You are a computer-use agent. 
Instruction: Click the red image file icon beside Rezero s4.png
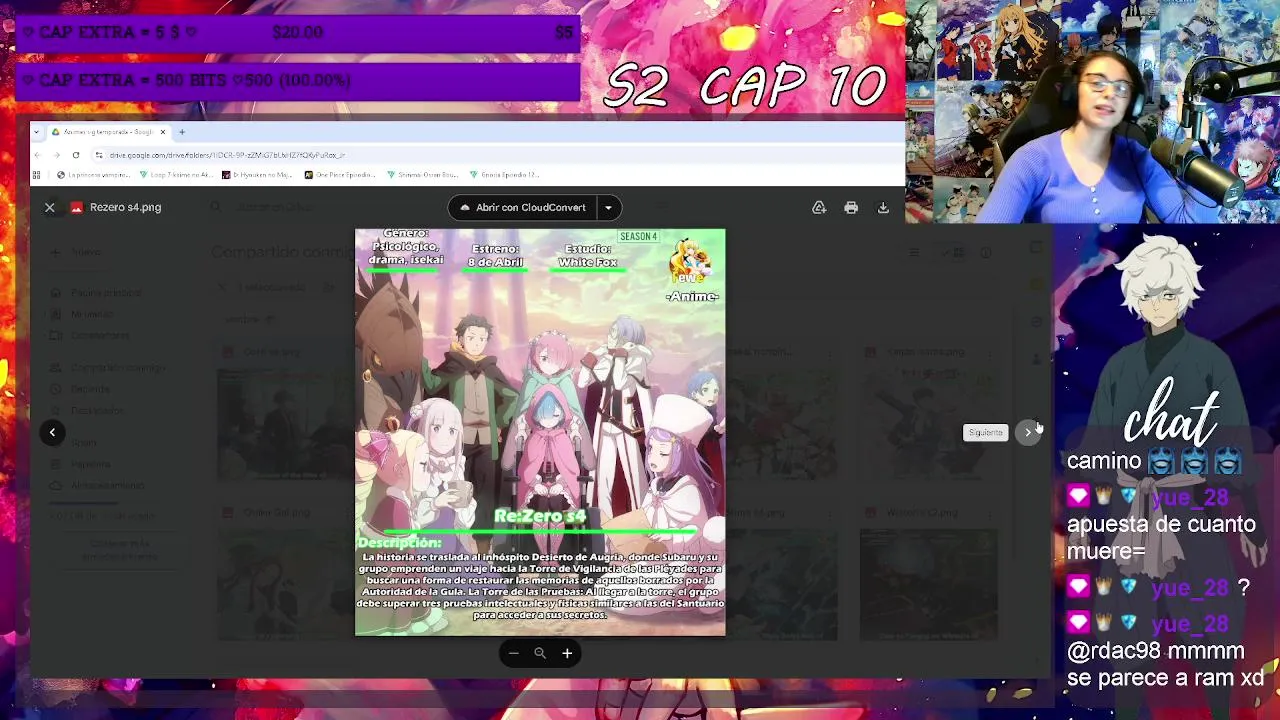click(76, 207)
